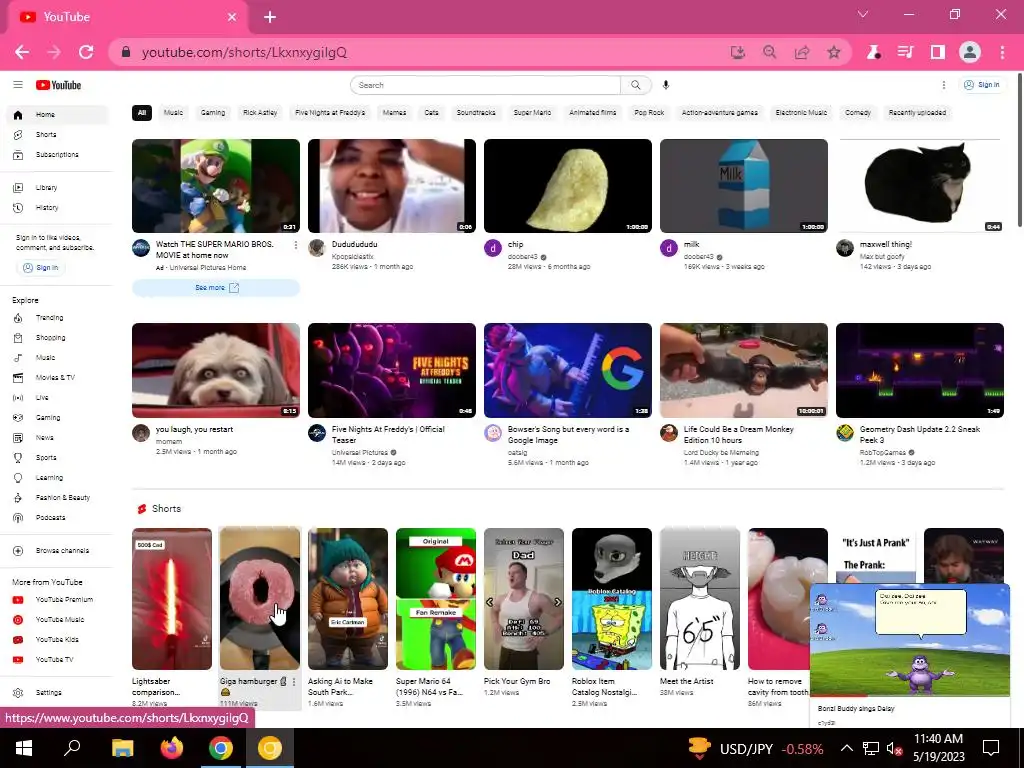Open a new browser tab

(x=270, y=17)
